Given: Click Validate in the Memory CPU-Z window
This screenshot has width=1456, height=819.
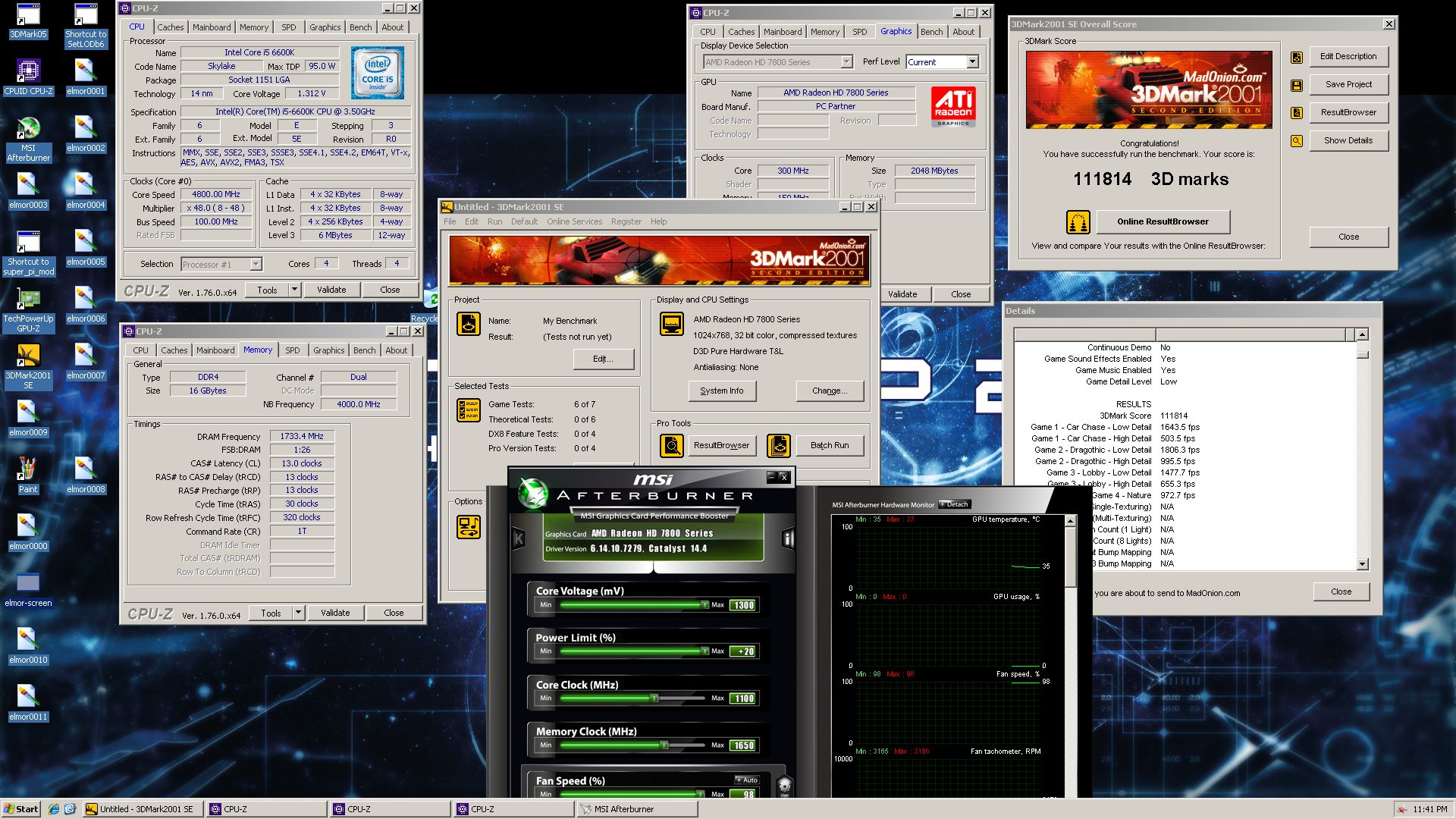Looking at the screenshot, I should pyautogui.click(x=335, y=613).
